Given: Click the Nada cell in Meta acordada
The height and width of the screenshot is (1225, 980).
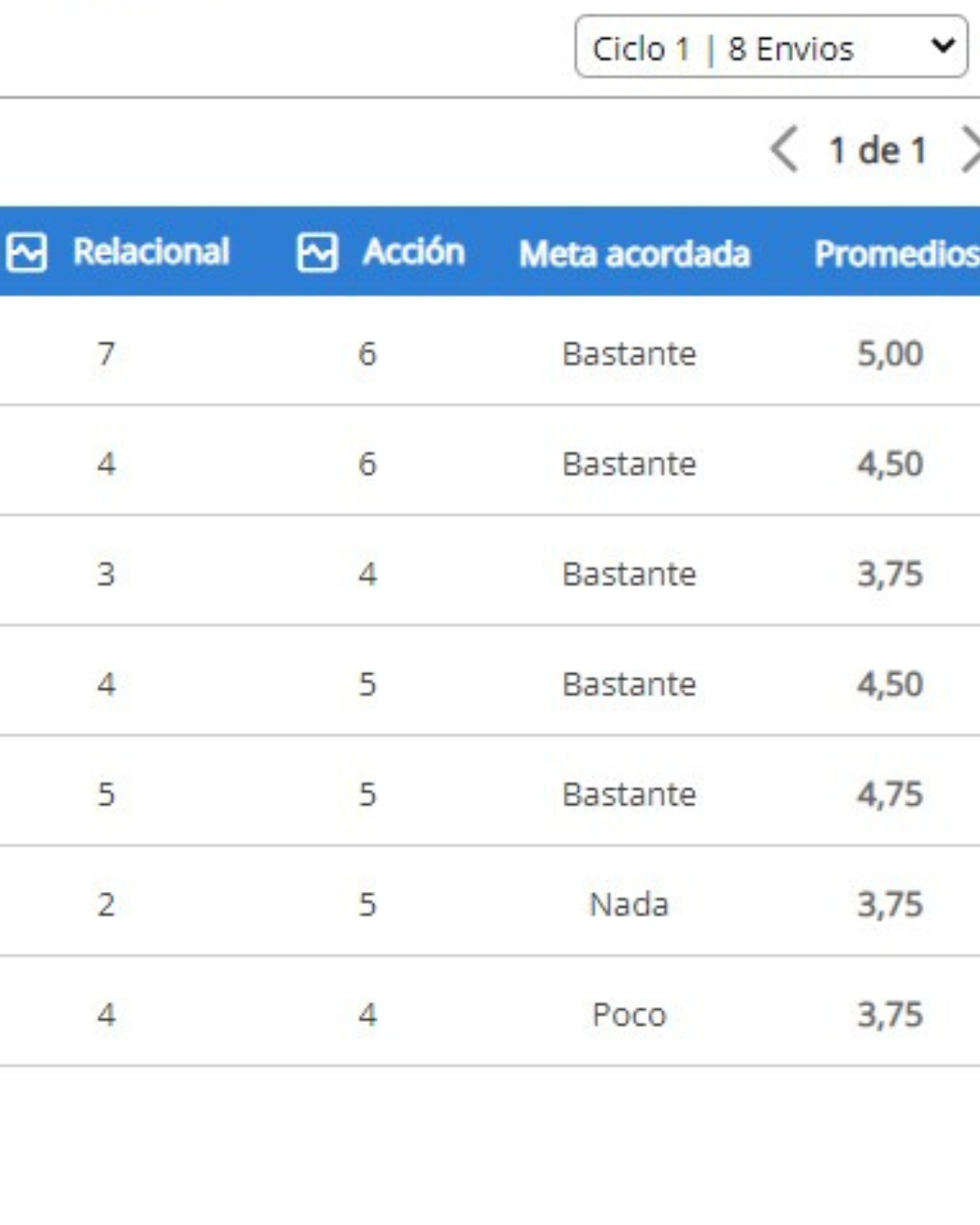Looking at the screenshot, I should [629, 904].
